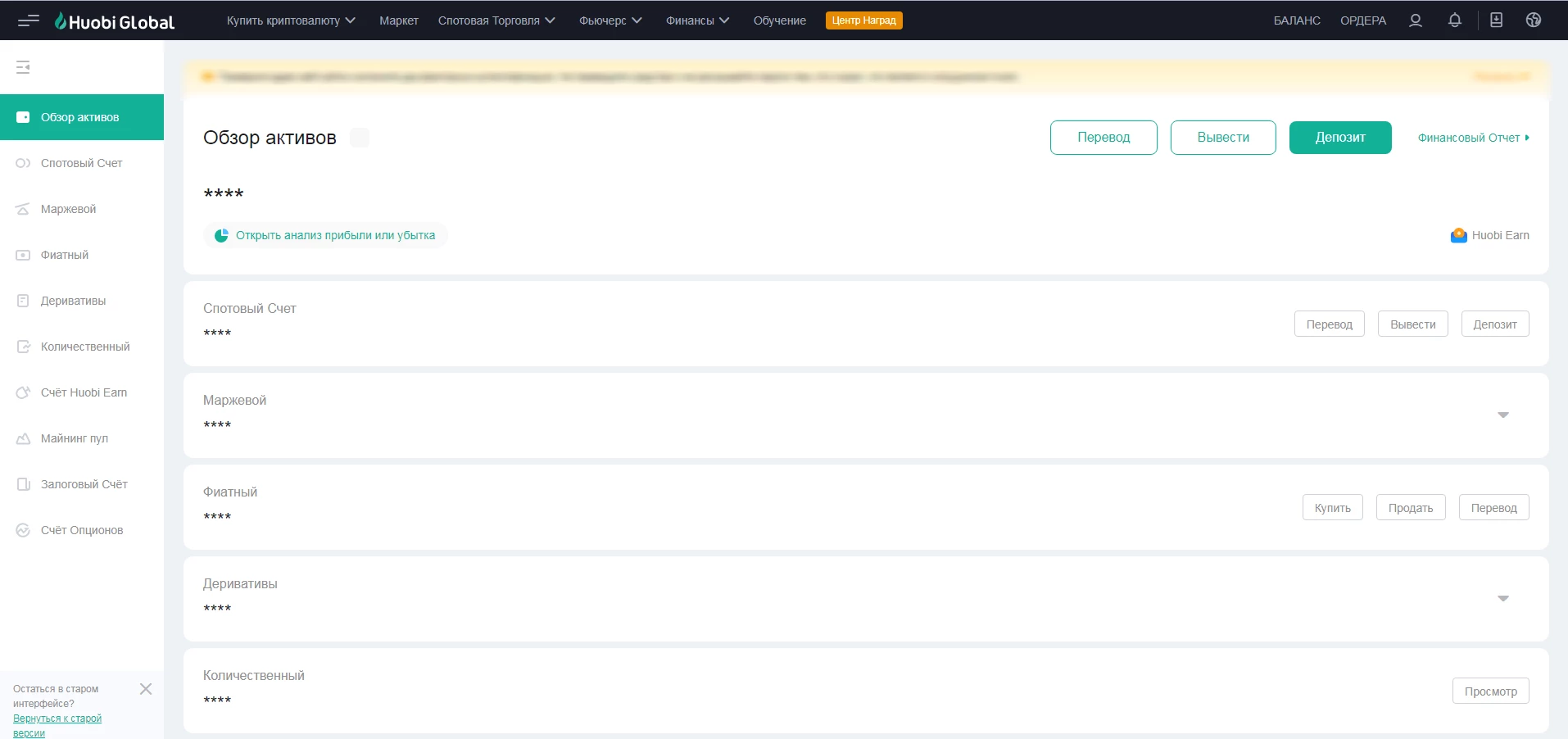The height and width of the screenshot is (739, 1568).
Task: Open the language globe icon
Action: (1534, 20)
